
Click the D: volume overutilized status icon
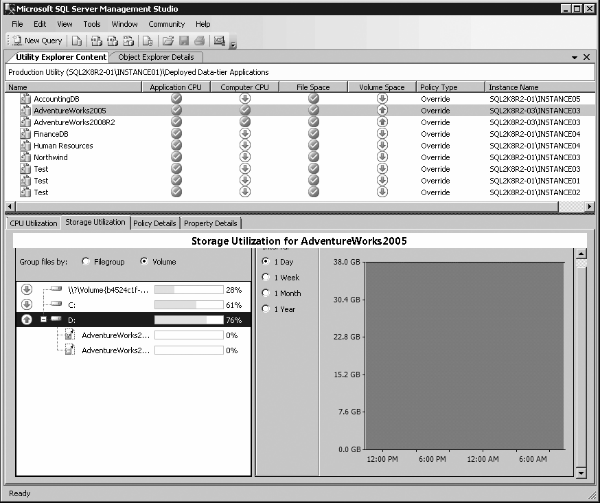(26, 319)
